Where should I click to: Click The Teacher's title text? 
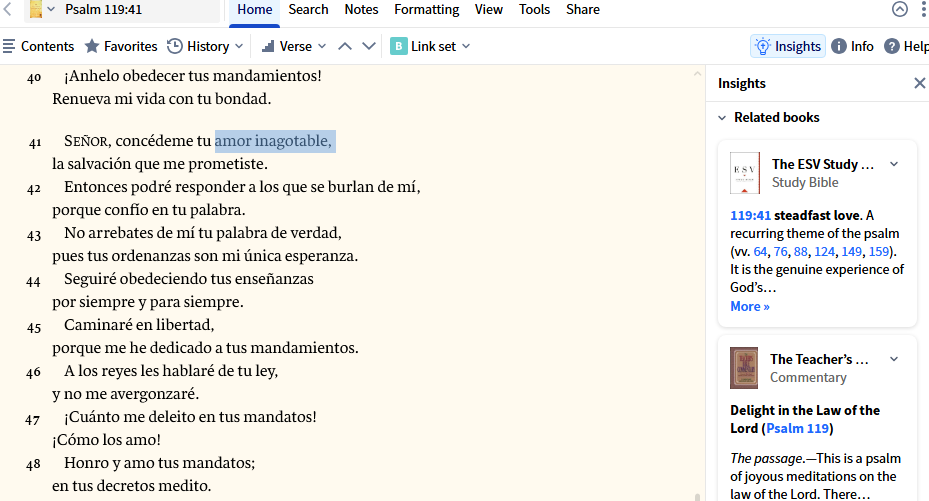pyautogui.click(x=819, y=359)
